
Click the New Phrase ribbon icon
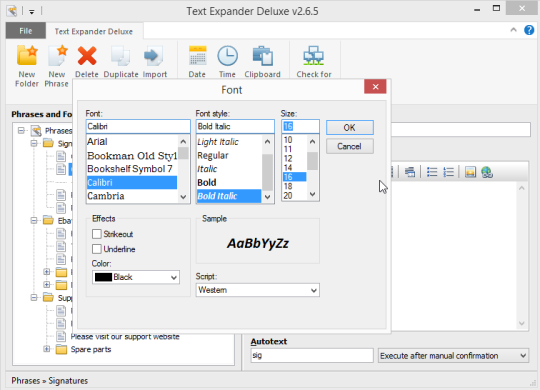(x=57, y=55)
